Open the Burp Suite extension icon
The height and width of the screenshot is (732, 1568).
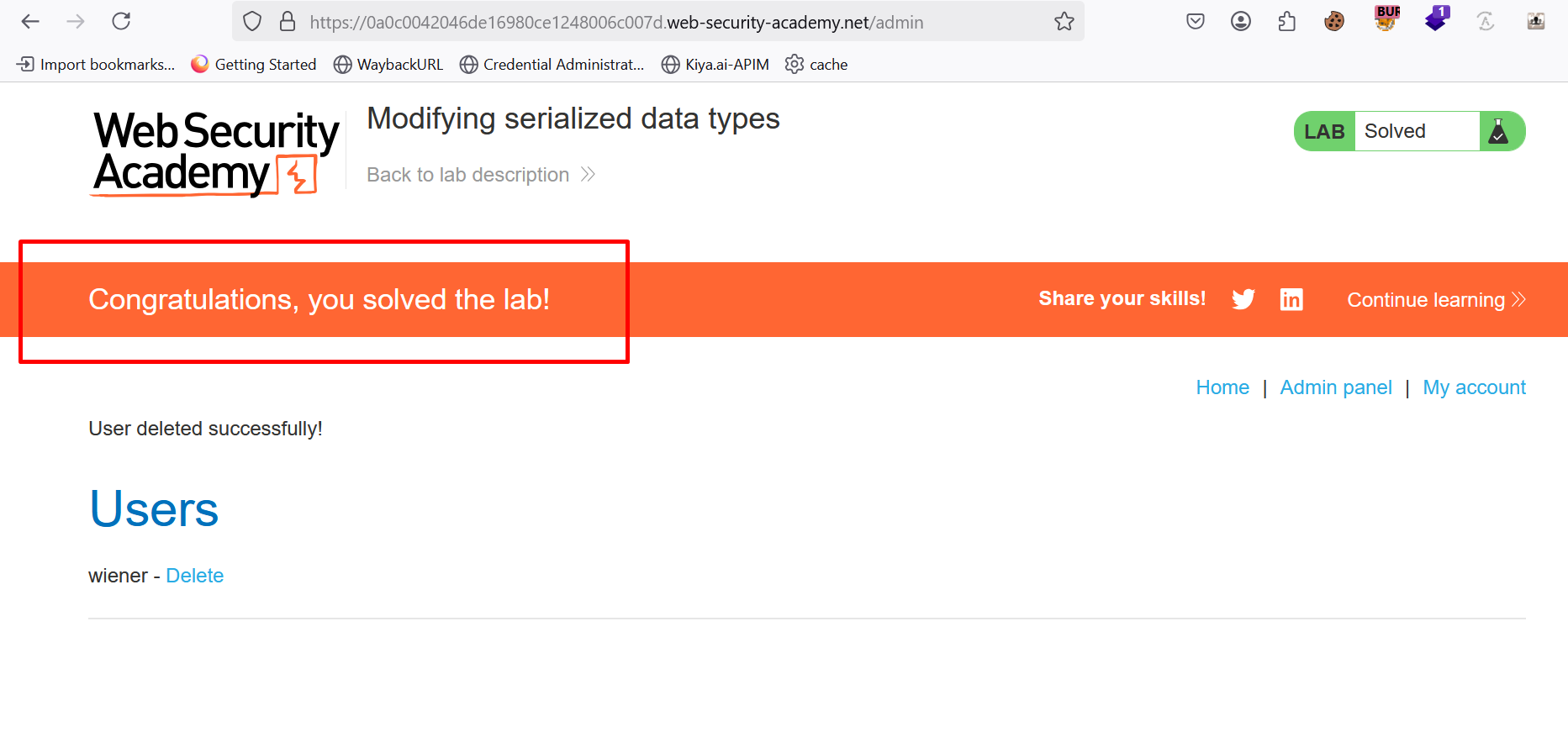1387,18
